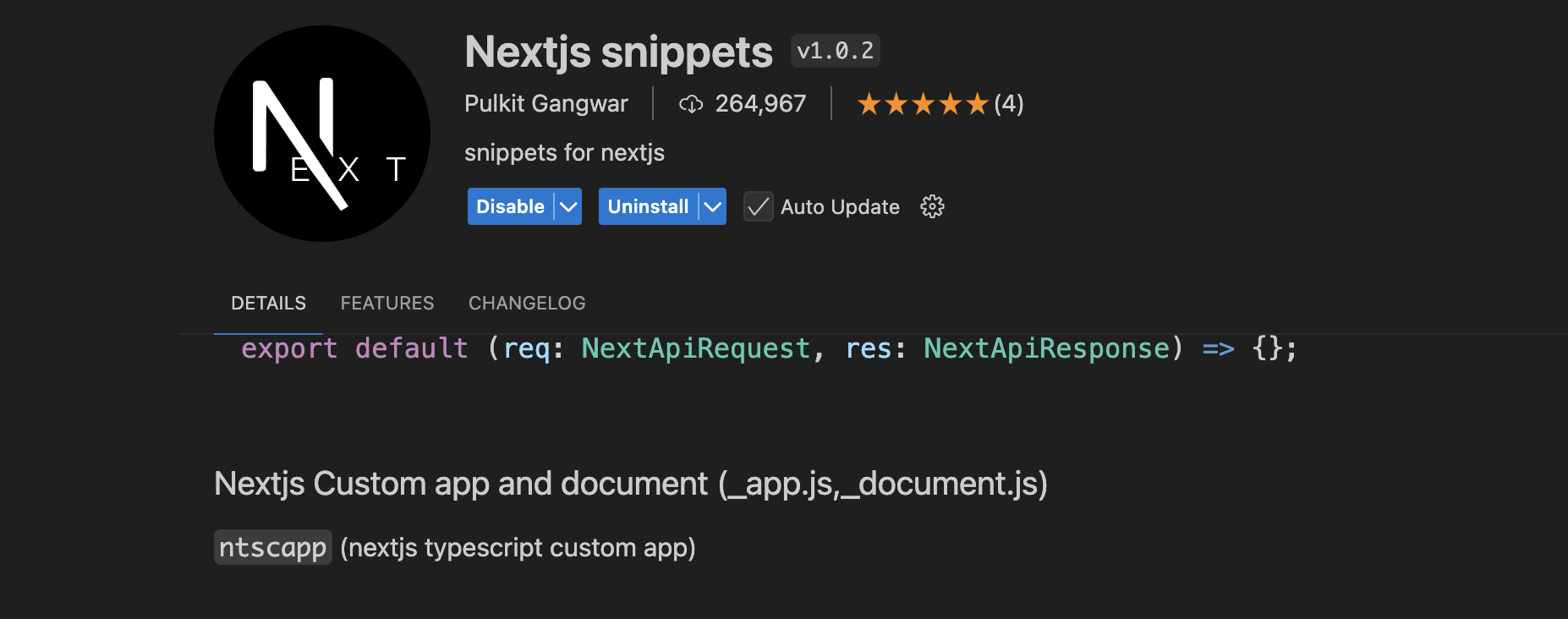Click the version badge v1.0.2
The height and width of the screenshot is (619, 1568).
pos(836,51)
